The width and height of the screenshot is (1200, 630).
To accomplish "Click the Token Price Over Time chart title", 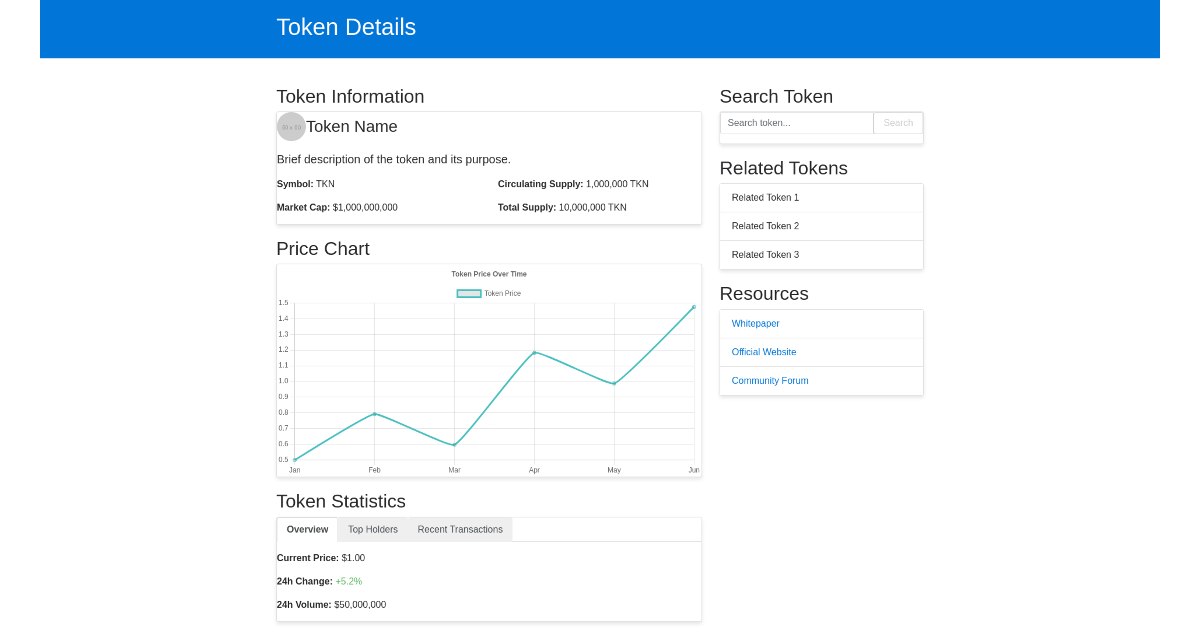I will [488, 273].
